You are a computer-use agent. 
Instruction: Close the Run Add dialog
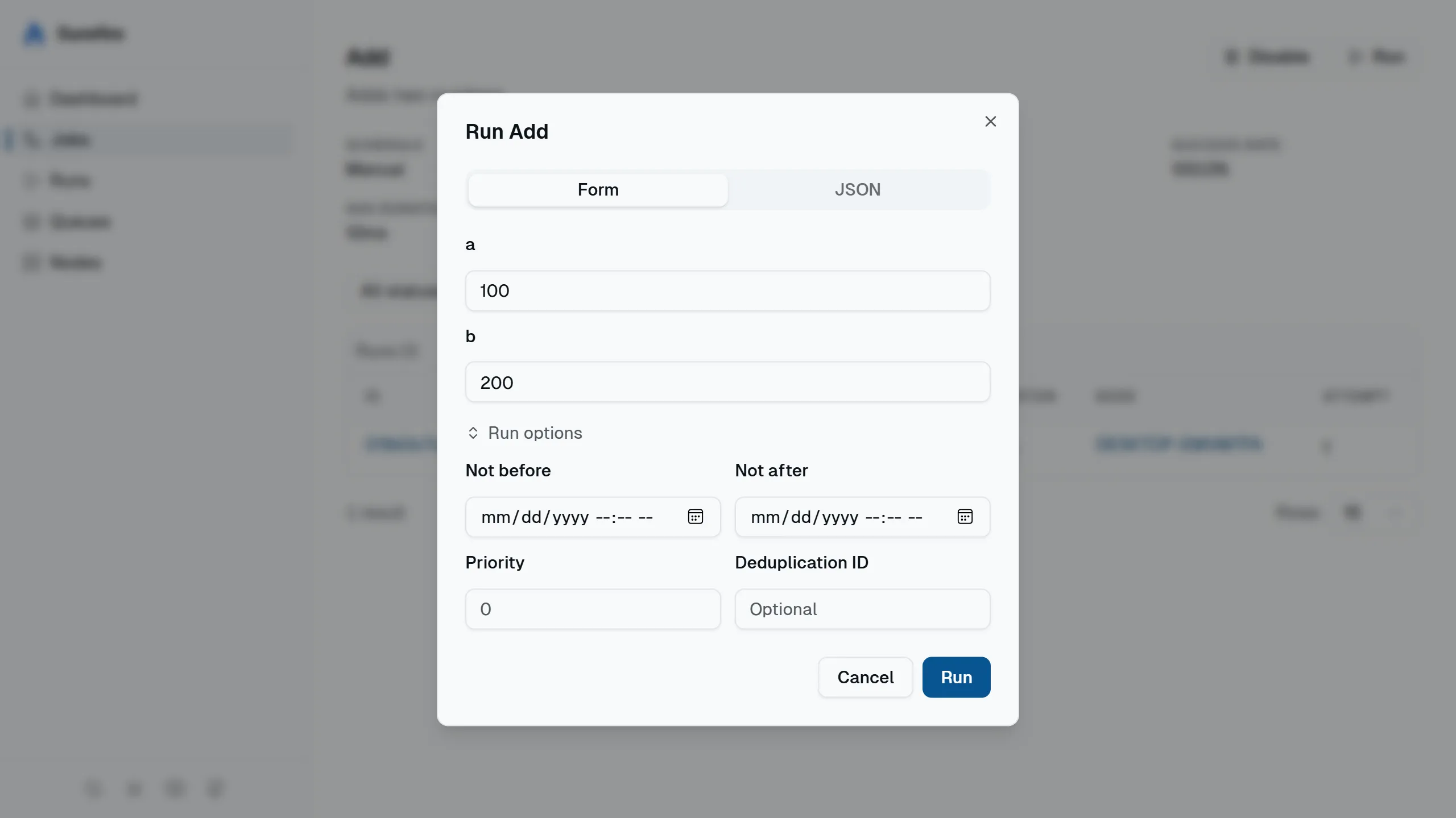pos(990,122)
